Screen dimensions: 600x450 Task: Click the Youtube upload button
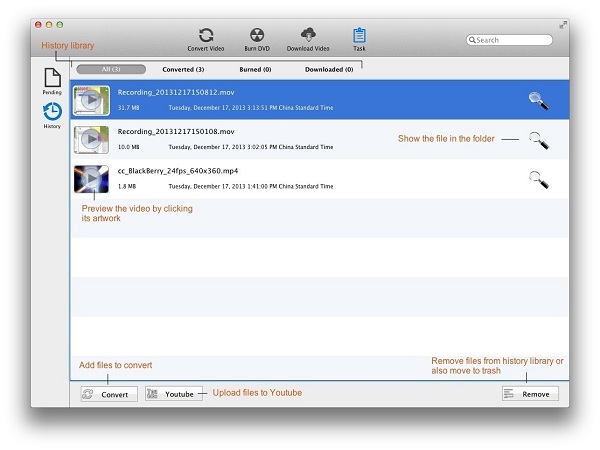(x=174, y=394)
